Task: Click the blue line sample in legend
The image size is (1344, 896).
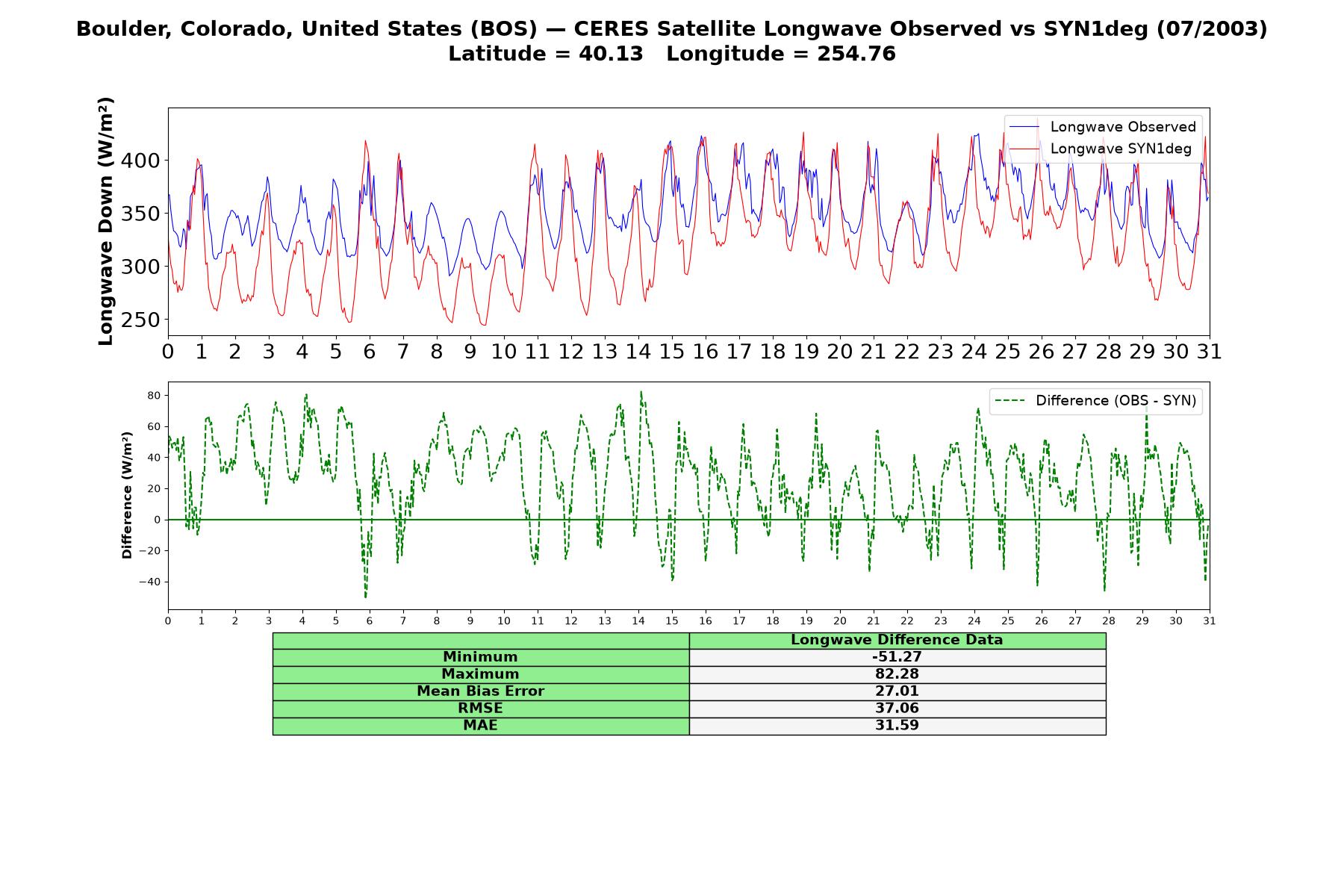Action: 1024,127
